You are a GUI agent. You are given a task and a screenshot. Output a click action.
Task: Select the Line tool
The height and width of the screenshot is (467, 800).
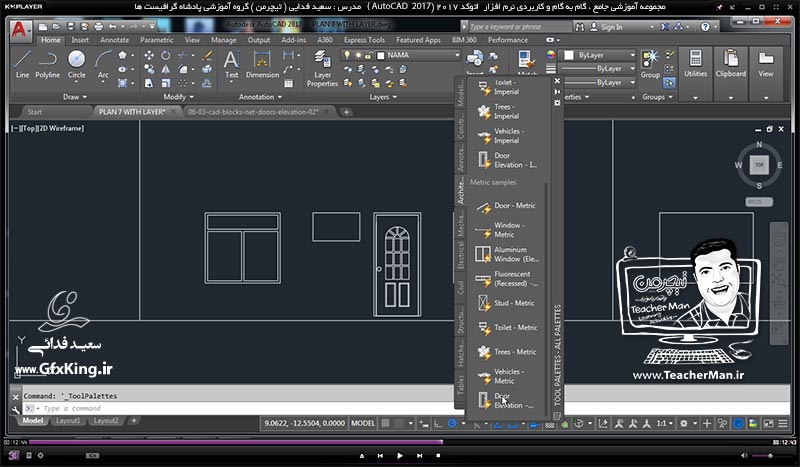click(x=22, y=64)
